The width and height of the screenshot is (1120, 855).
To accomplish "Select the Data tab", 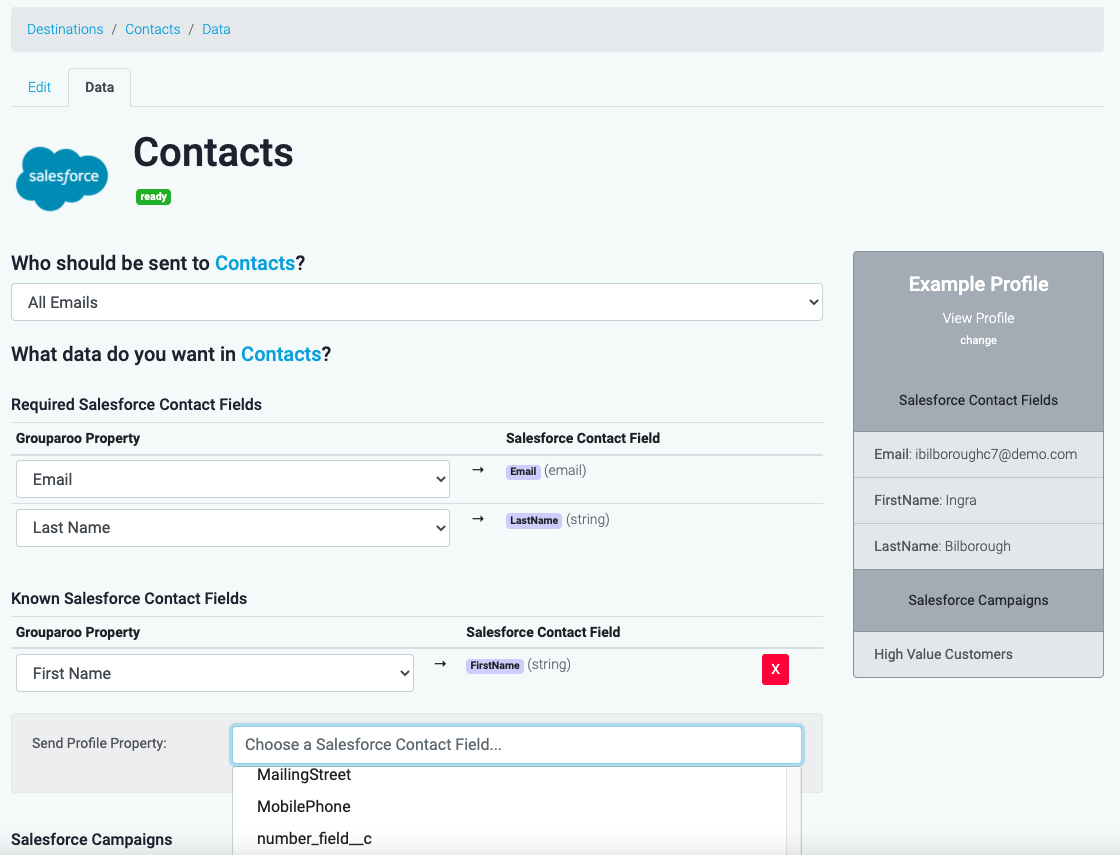I will pos(99,87).
